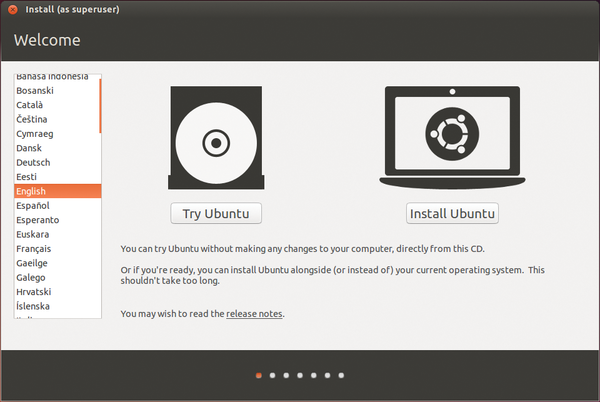The image size is (600, 402).
Task: Open the release notes link
Action: click(x=254, y=314)
